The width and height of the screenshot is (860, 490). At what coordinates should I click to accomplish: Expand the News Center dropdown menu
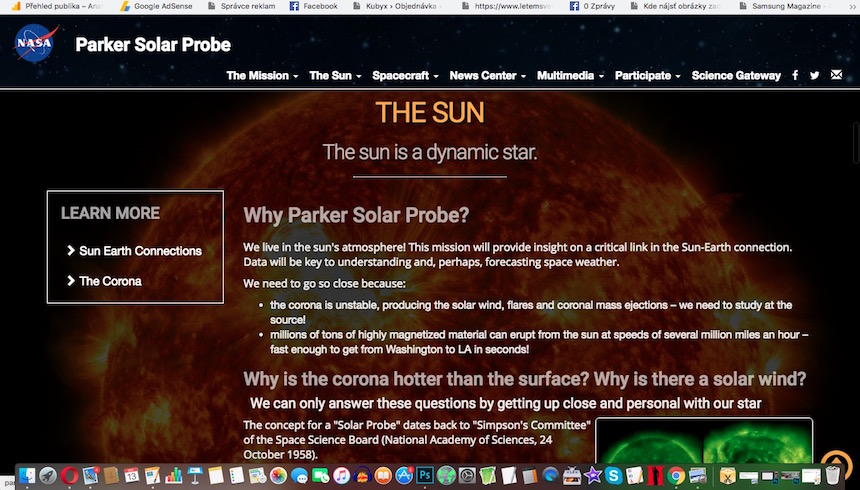[x=488, y=76]
